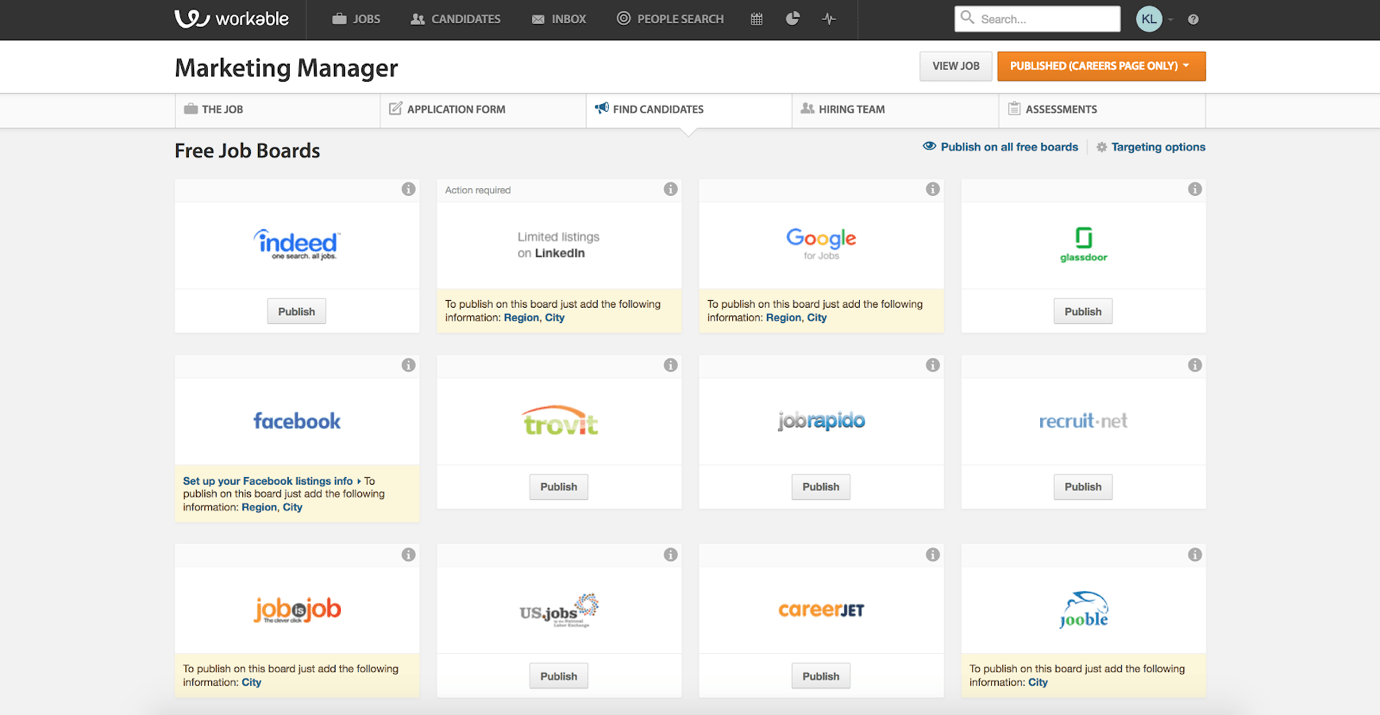
Task: Show info for the Glassdoor board
Action: [x=1194, y=189]
